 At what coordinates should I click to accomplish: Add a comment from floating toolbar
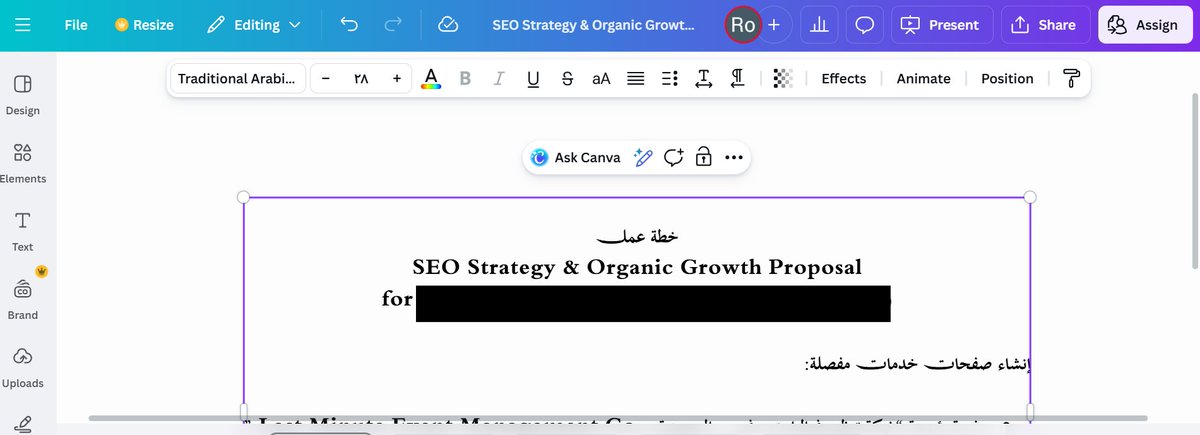(x=674, y=157)
